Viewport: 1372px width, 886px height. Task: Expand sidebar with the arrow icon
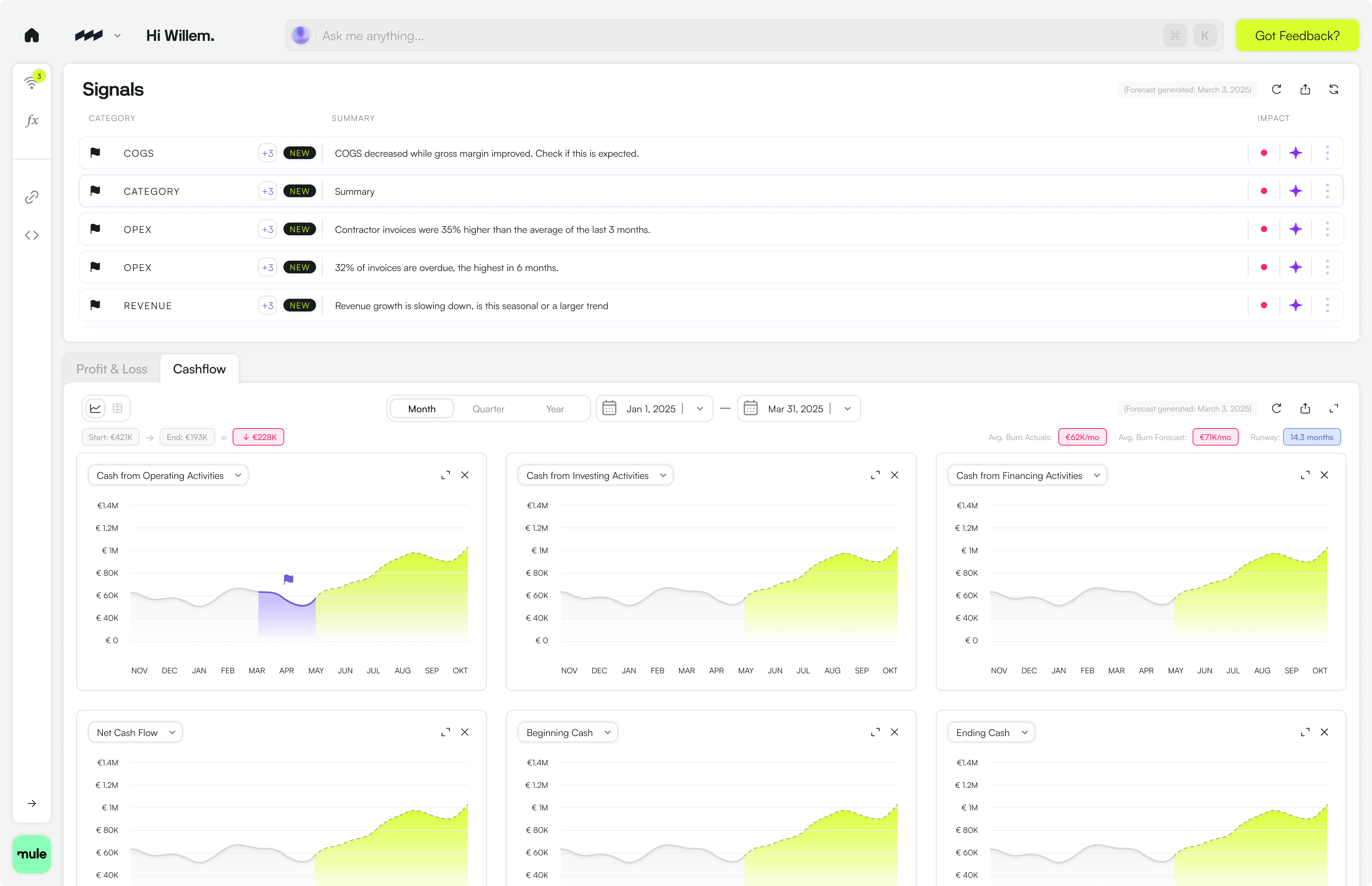point(32,803)
